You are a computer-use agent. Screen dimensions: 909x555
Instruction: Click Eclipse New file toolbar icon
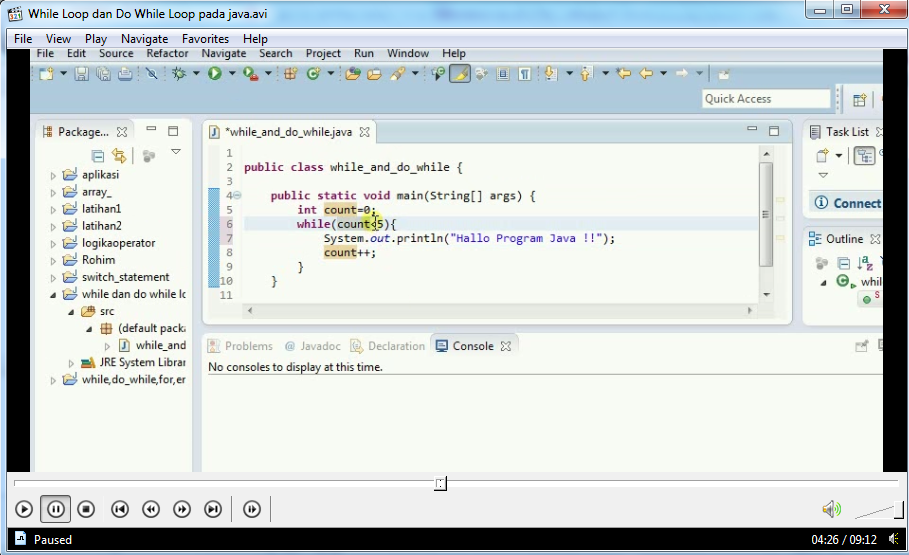click(46, 74)
